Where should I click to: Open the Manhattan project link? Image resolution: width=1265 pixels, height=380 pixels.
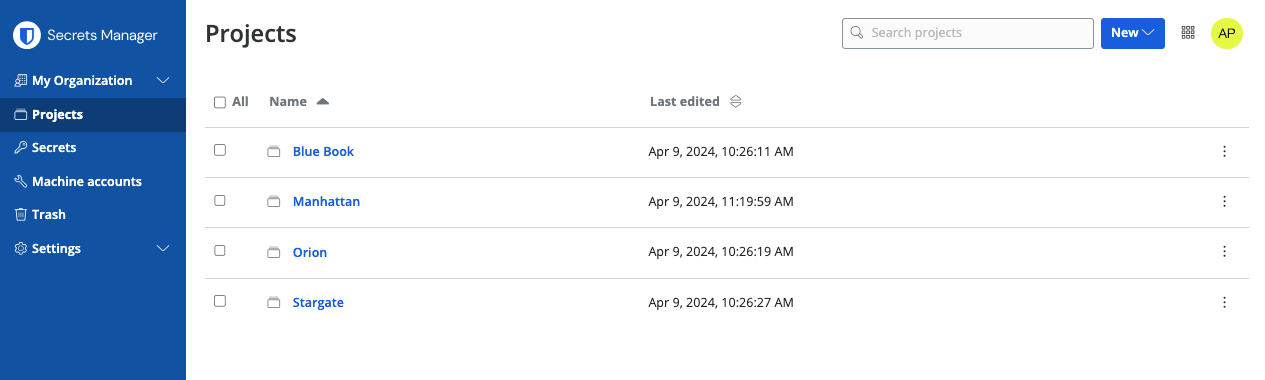(326, 201)
